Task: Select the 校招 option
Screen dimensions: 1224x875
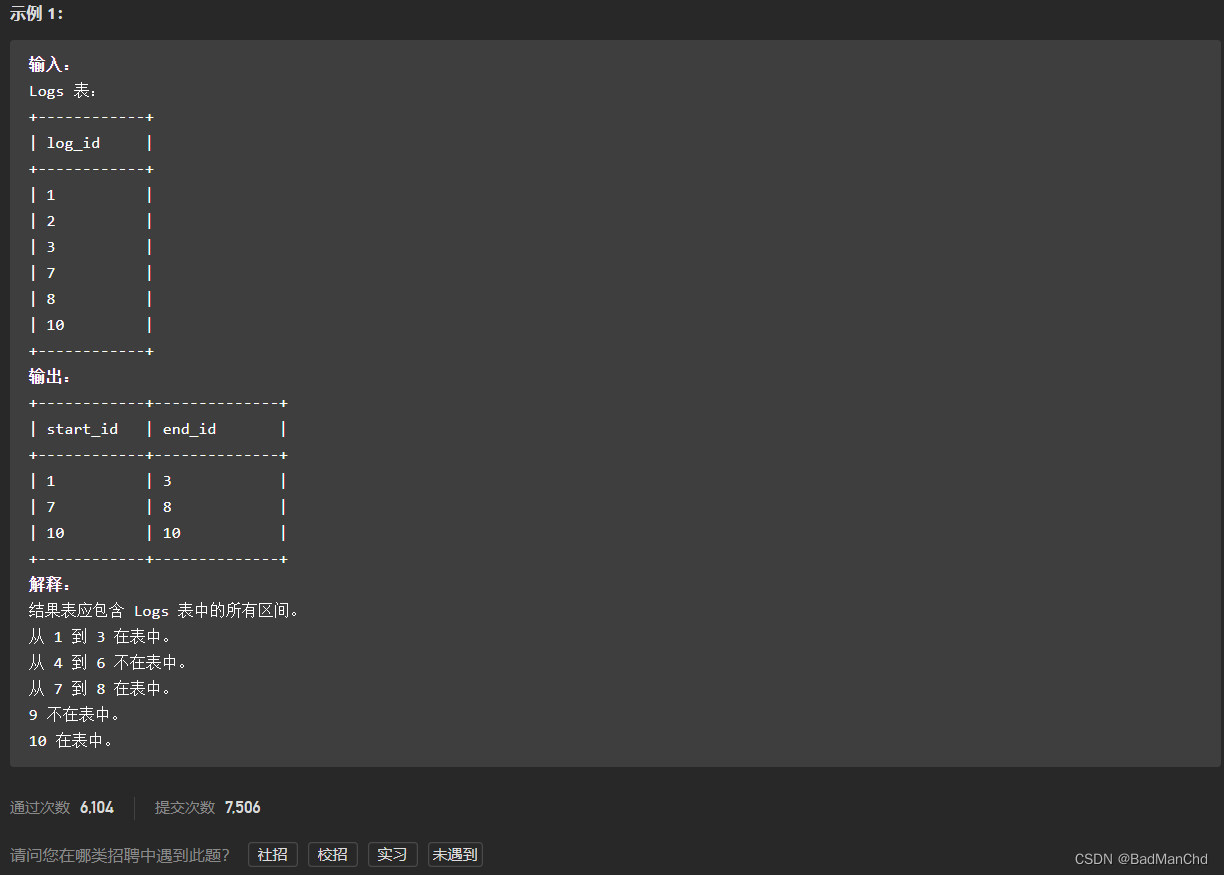Action: pyautogui.click(x=333, y=854)
